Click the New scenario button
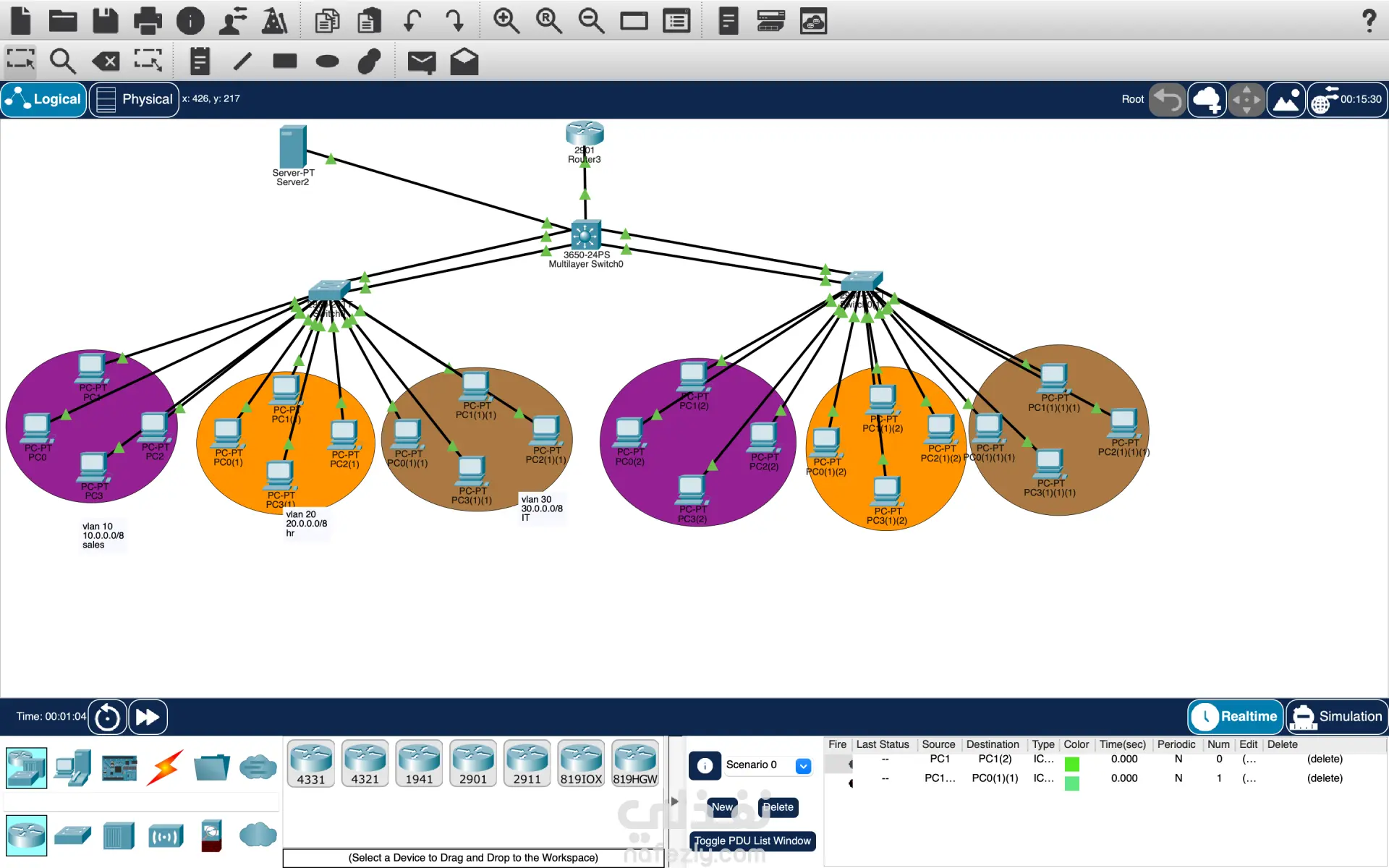The image size is (1389, 868). 722,807
